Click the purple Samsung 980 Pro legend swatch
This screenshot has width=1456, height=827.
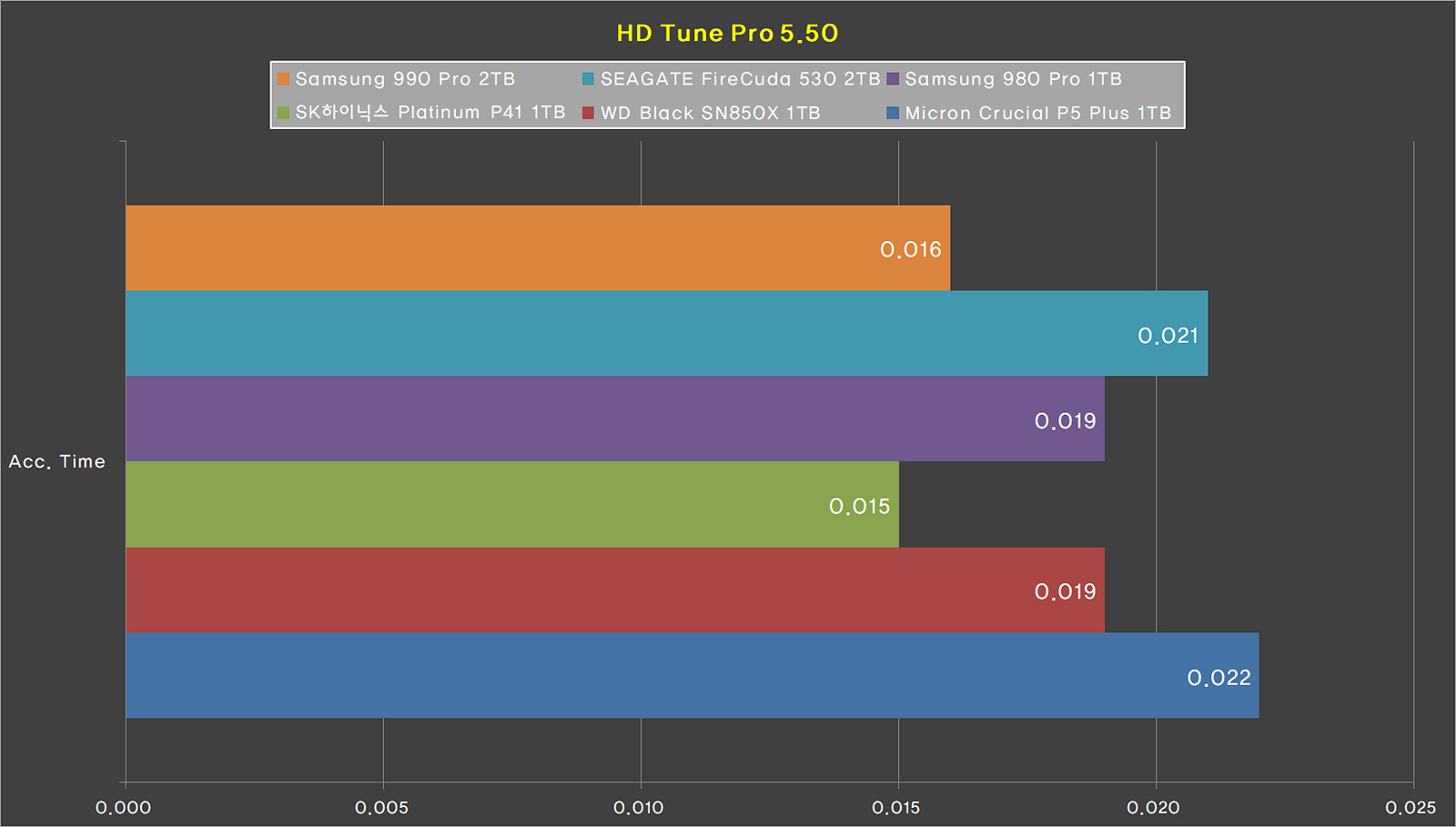(893, 79)
